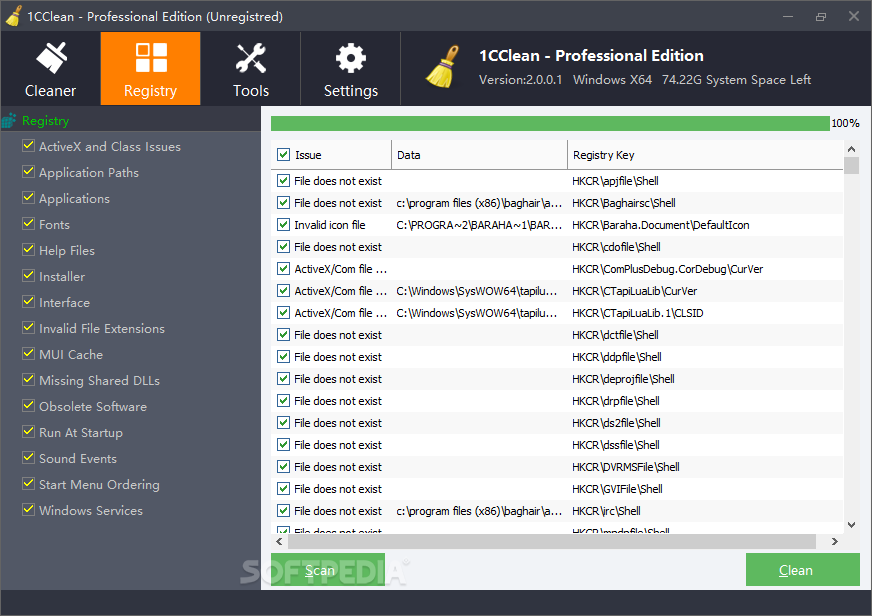
Task: Select HKCR\CTapiLuaLib\CurVer entry
Action: (x=635, y=291)
